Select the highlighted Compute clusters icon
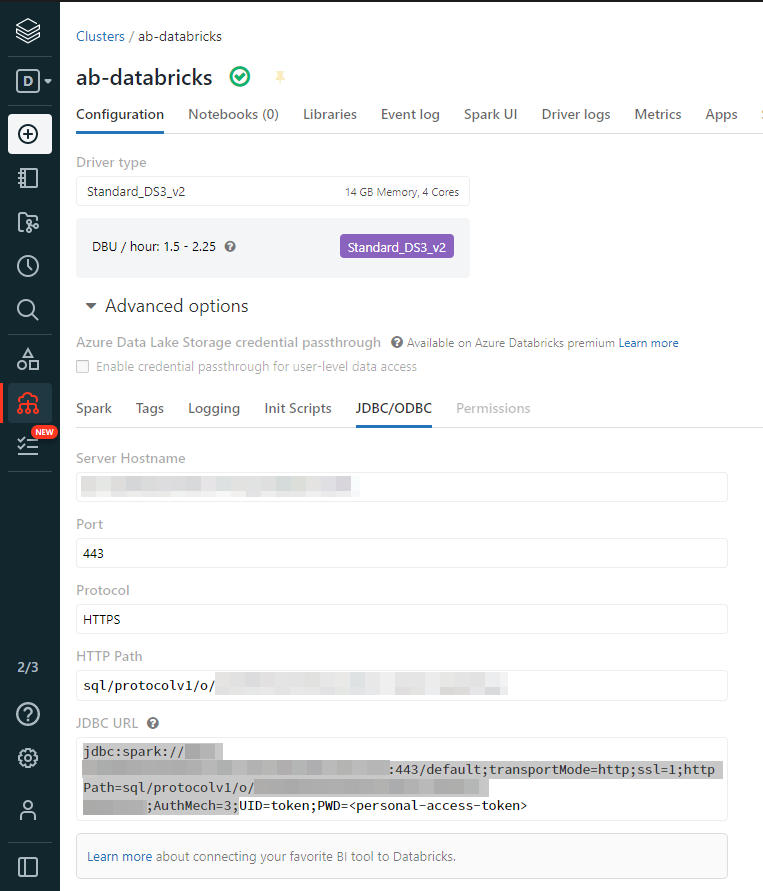 point(30,403)
